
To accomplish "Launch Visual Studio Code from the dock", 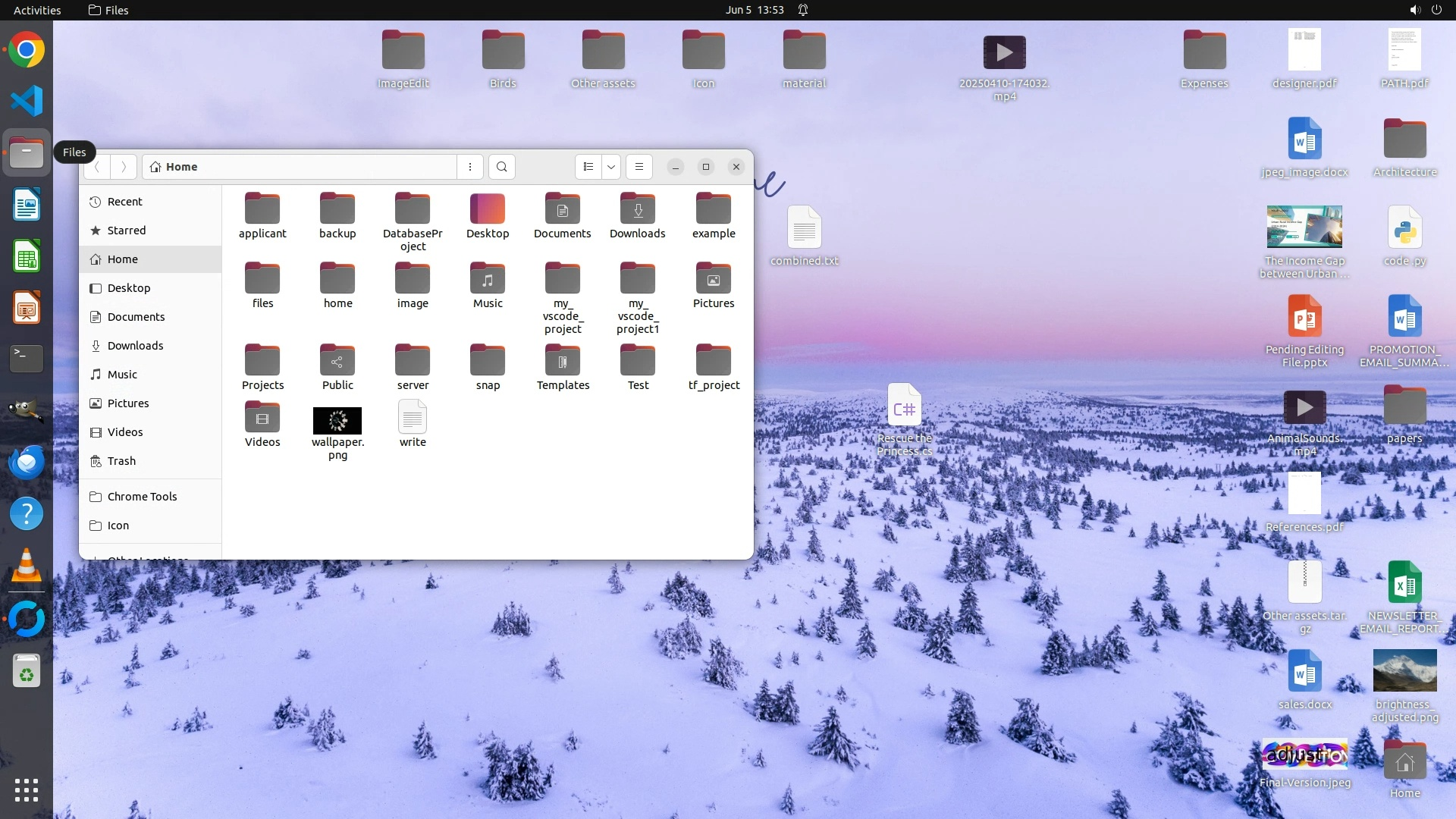I will [27, 101].
